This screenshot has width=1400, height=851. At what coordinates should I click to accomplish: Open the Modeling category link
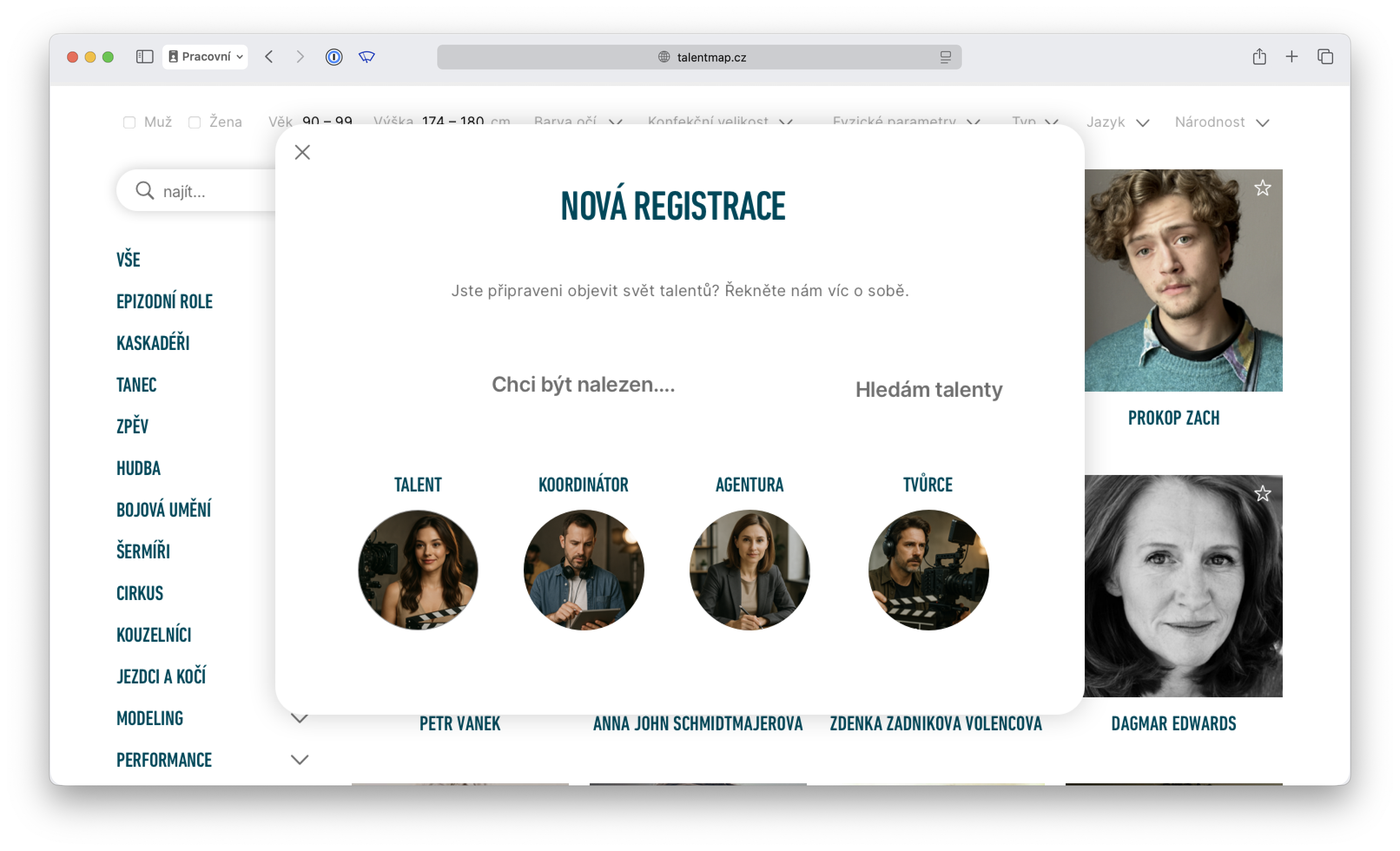point(150,719)
